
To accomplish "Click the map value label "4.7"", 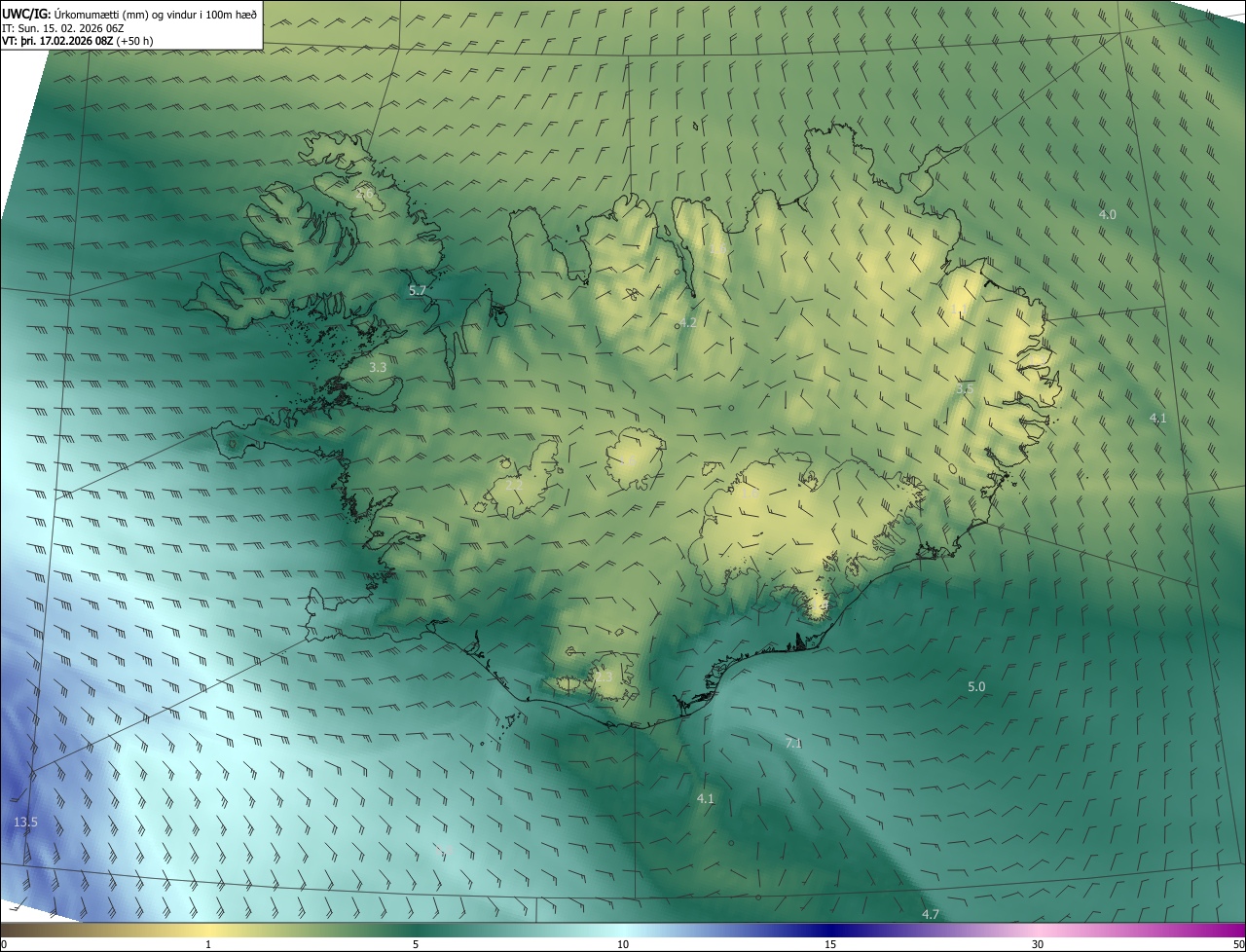I will [x=931, y=914].
